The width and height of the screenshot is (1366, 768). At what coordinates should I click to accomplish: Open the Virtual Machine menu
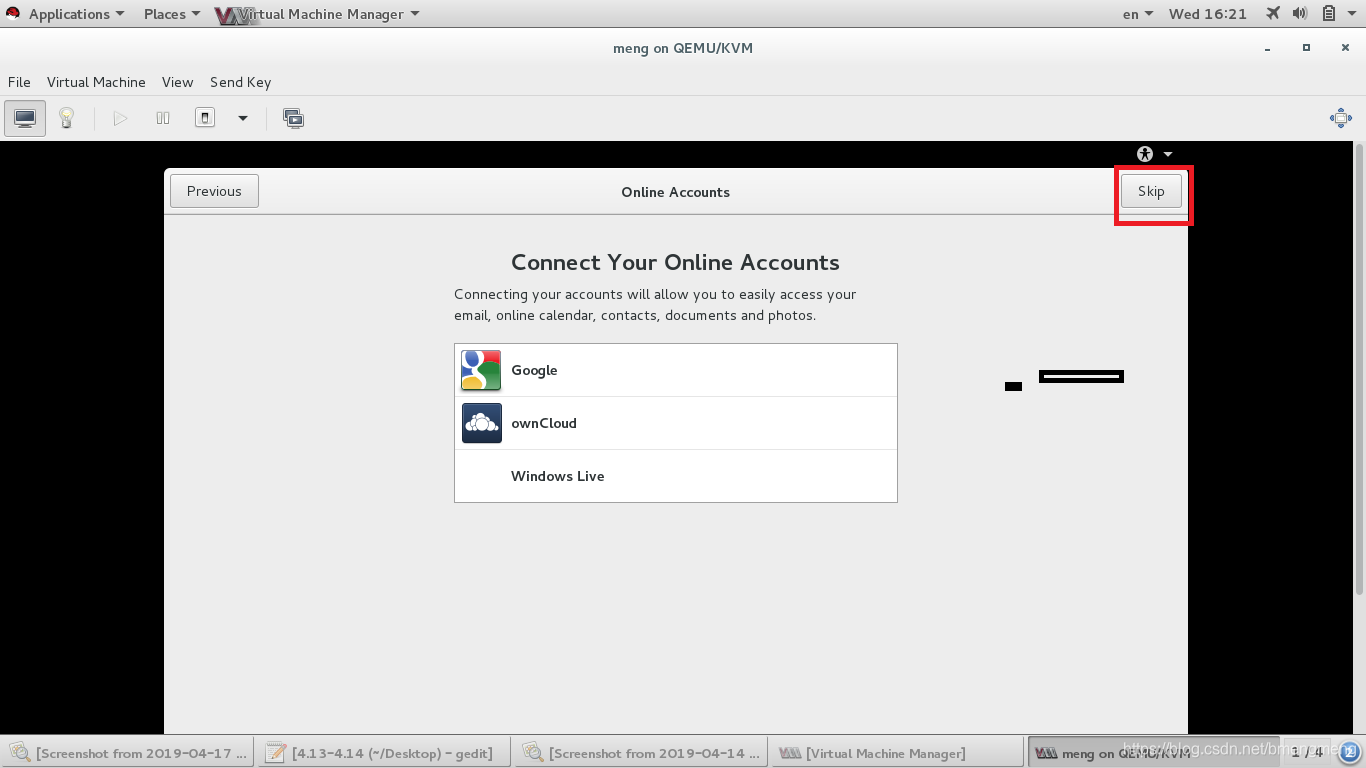(x=96, y=82)
